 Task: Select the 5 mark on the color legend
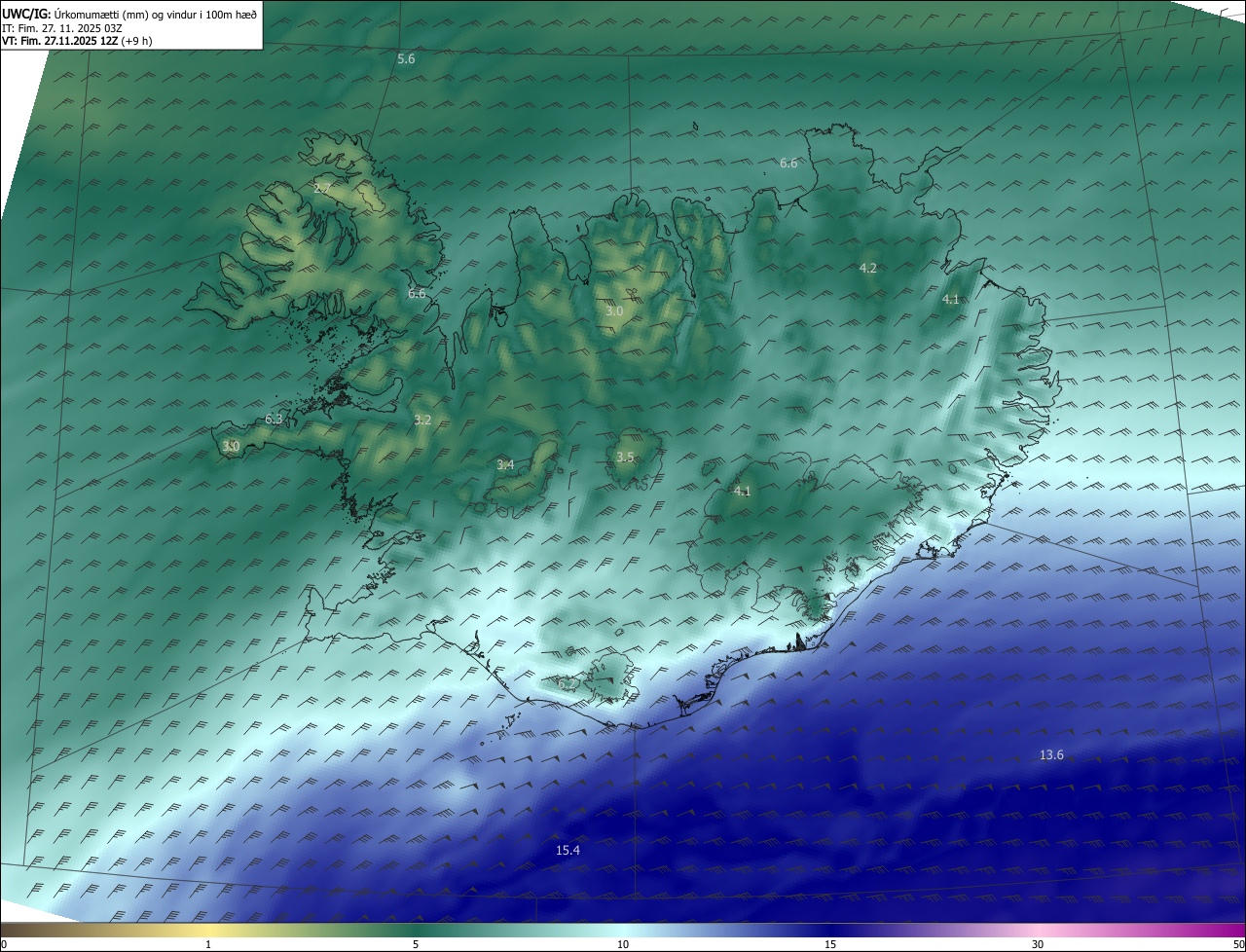(x=416, y=944)
